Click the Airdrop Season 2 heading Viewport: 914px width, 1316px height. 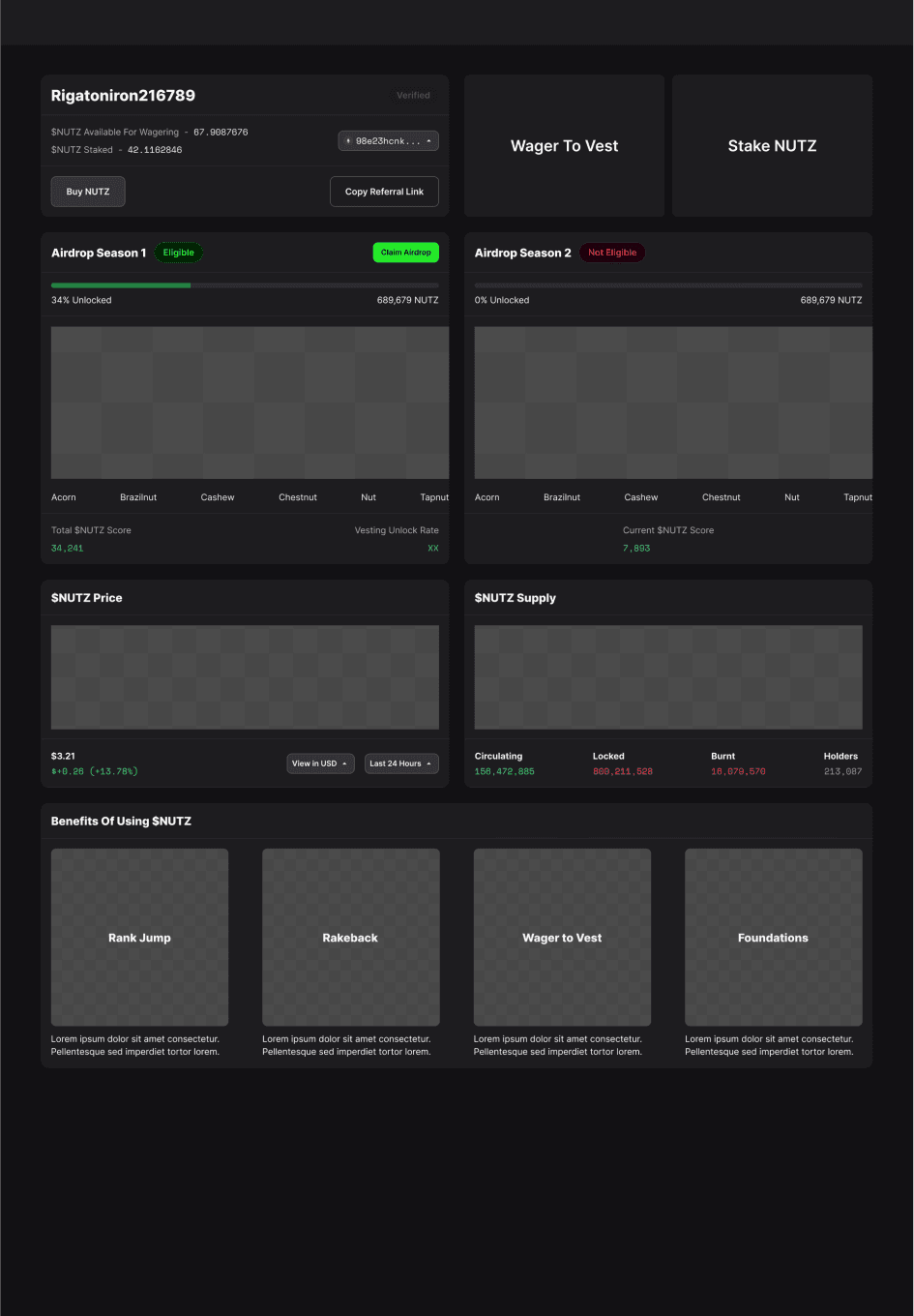(x=523, y=253)
